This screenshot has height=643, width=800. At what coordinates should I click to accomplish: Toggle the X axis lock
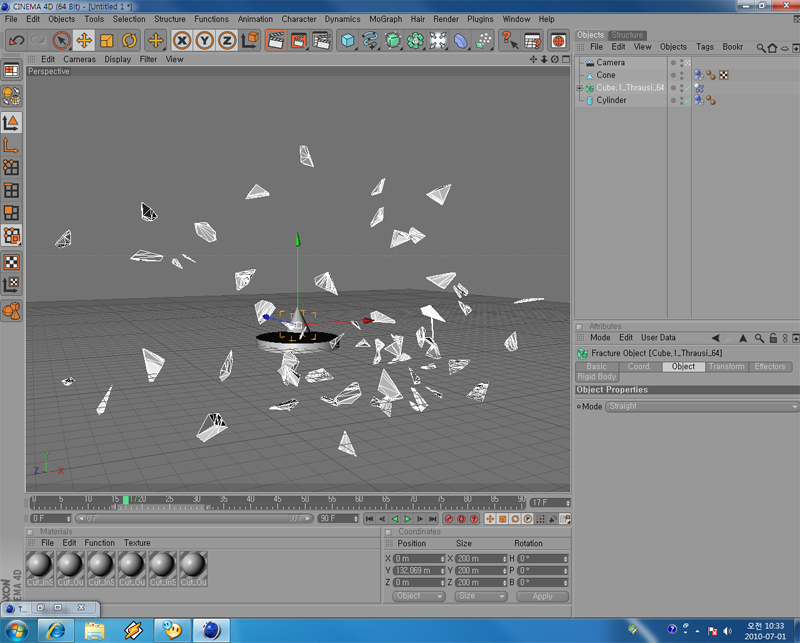coord(182,40)
